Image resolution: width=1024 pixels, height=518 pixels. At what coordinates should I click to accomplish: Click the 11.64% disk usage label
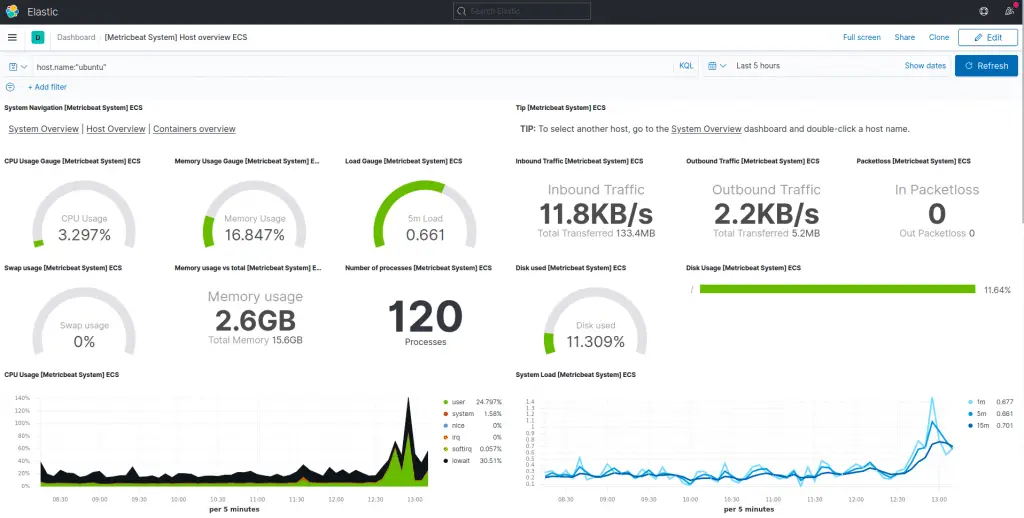[997, 289]
